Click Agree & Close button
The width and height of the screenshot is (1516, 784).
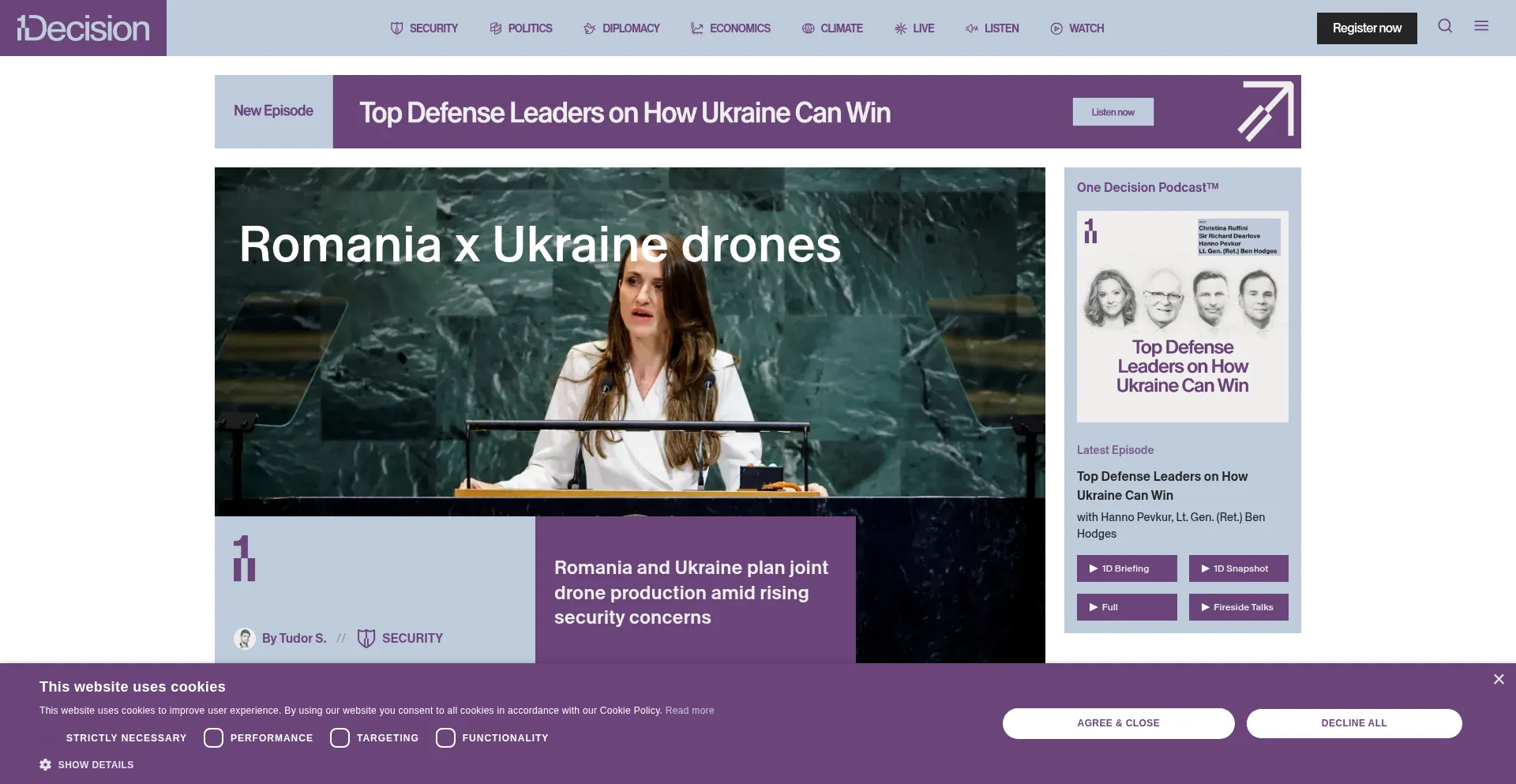(1118, 723)
